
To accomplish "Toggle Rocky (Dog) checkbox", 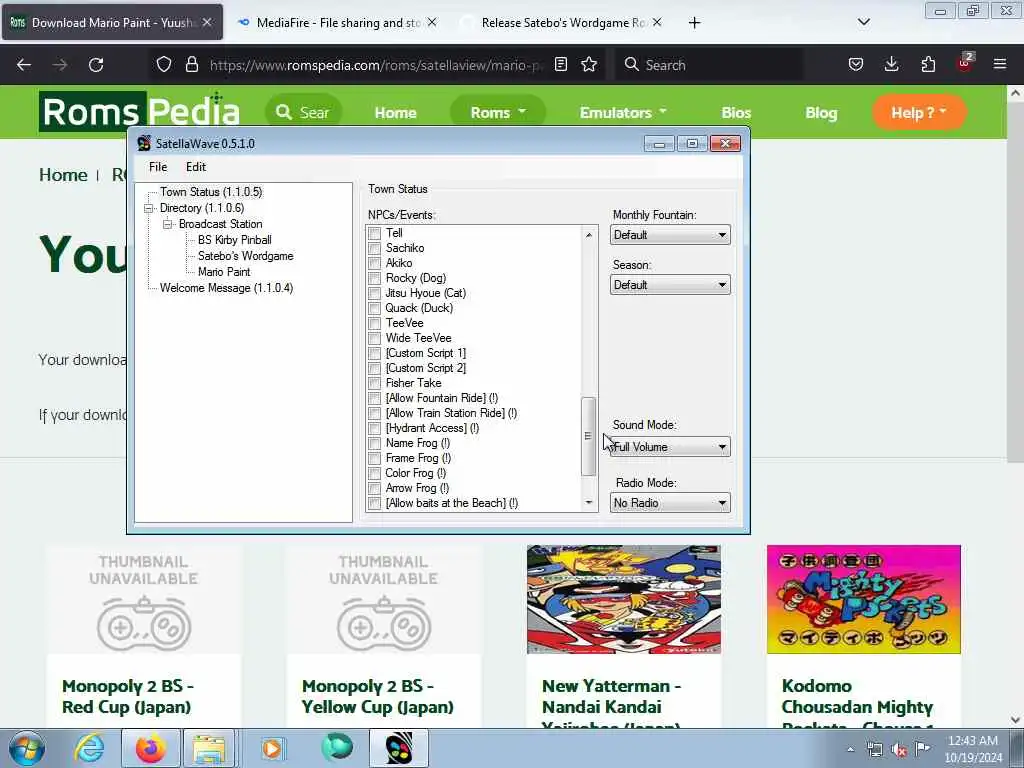I will pos(374,278).
